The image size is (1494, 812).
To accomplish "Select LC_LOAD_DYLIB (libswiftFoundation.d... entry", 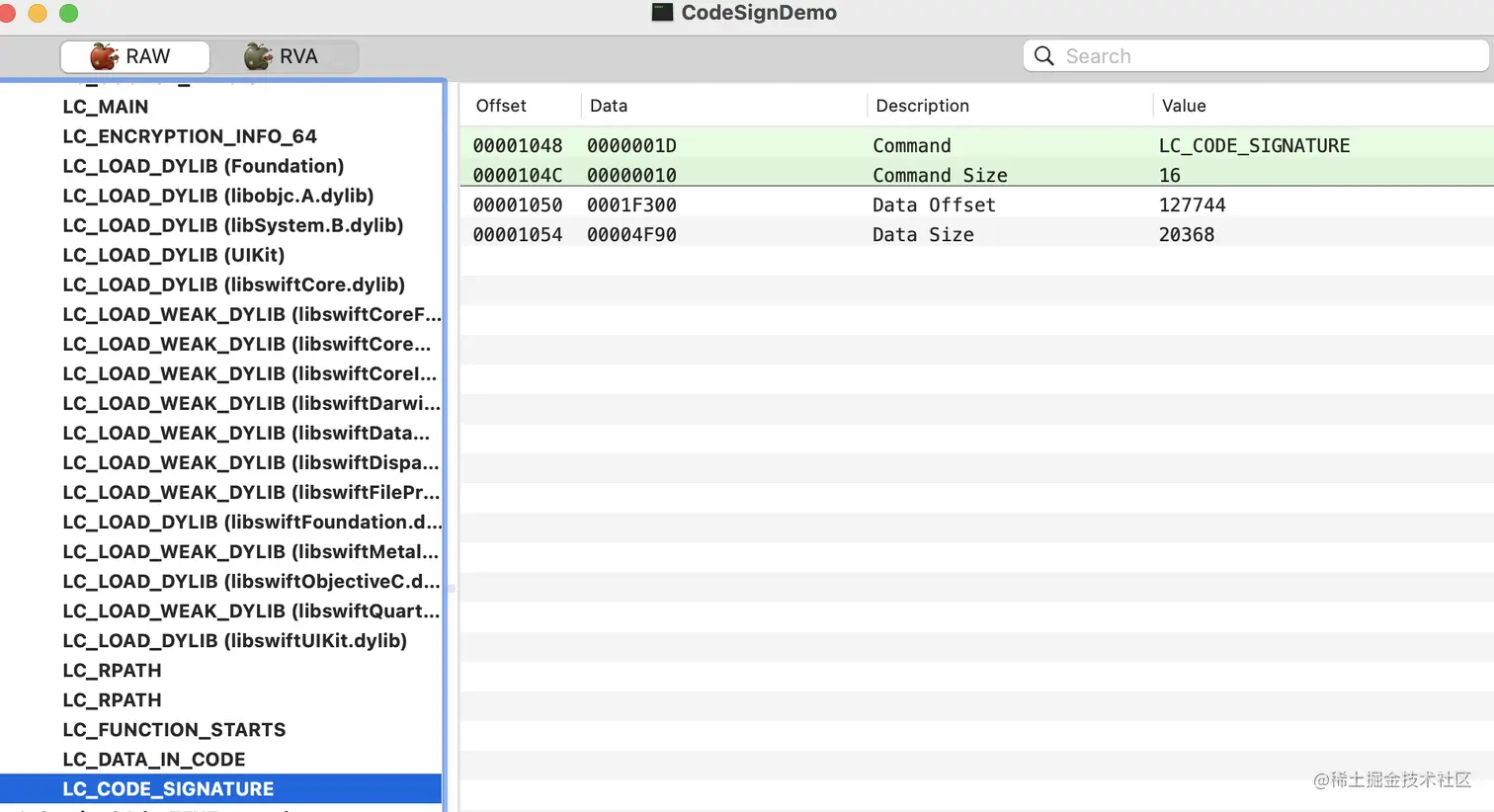I will pyautogui.click(x=252, y=522).
